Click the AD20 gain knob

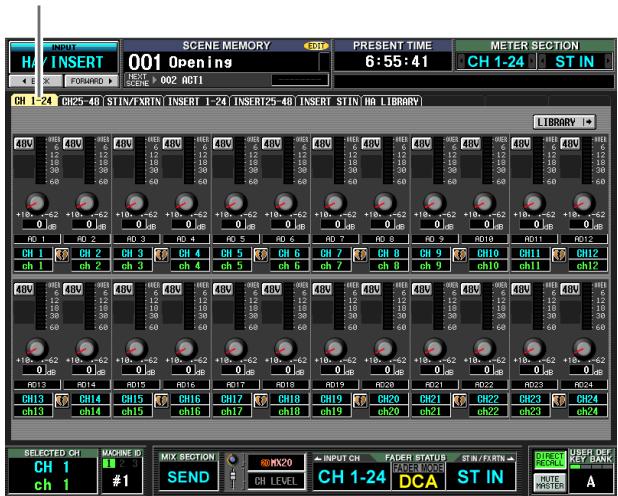pos(385,349)
